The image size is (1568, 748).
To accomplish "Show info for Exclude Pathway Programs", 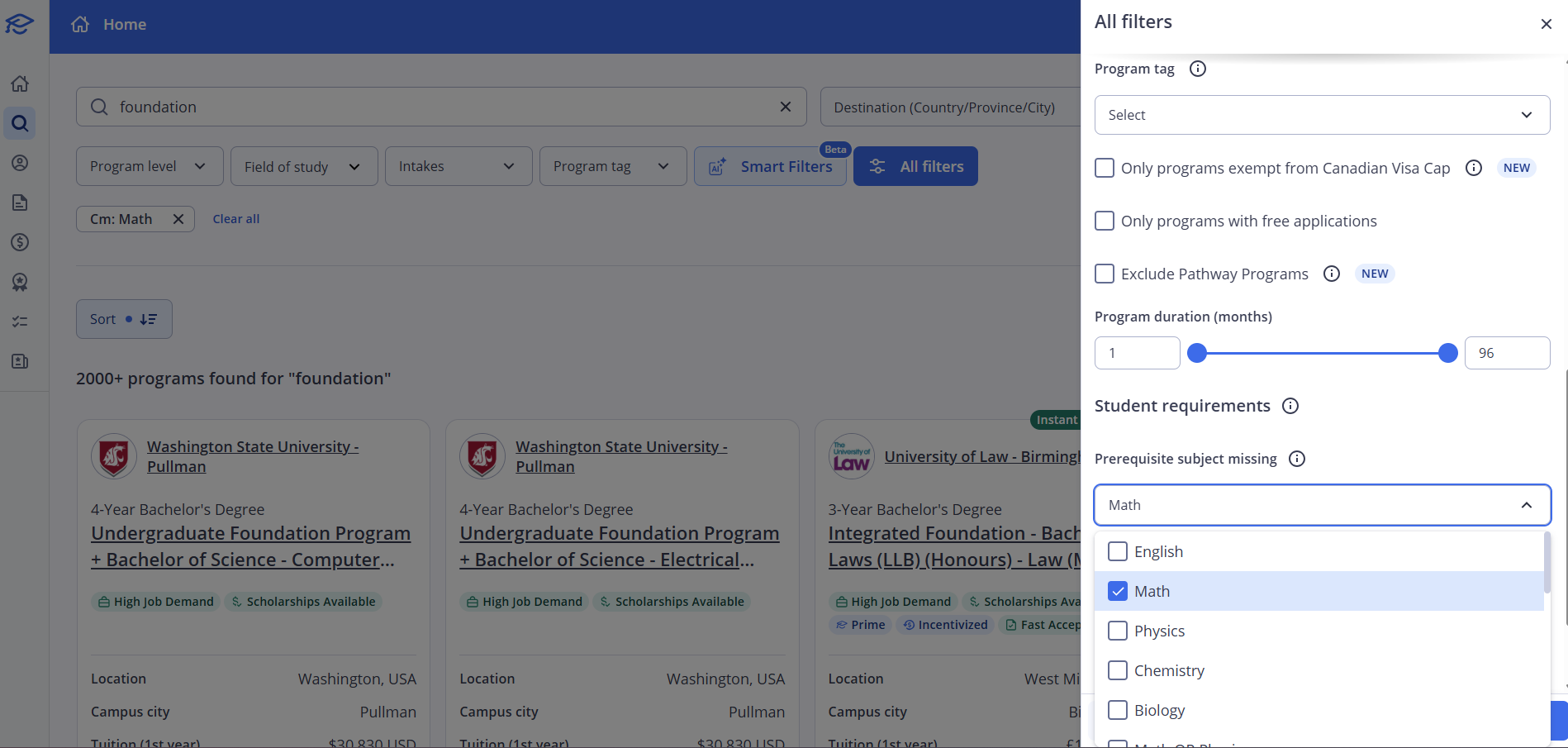I will tap(1332, 274).
